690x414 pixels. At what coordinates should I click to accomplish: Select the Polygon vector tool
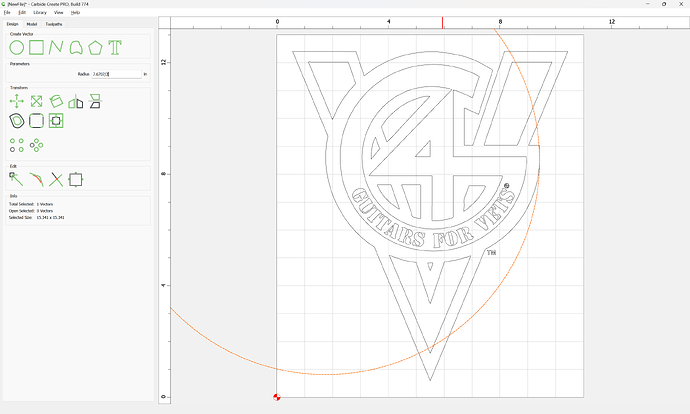click(x=95, y=48)
